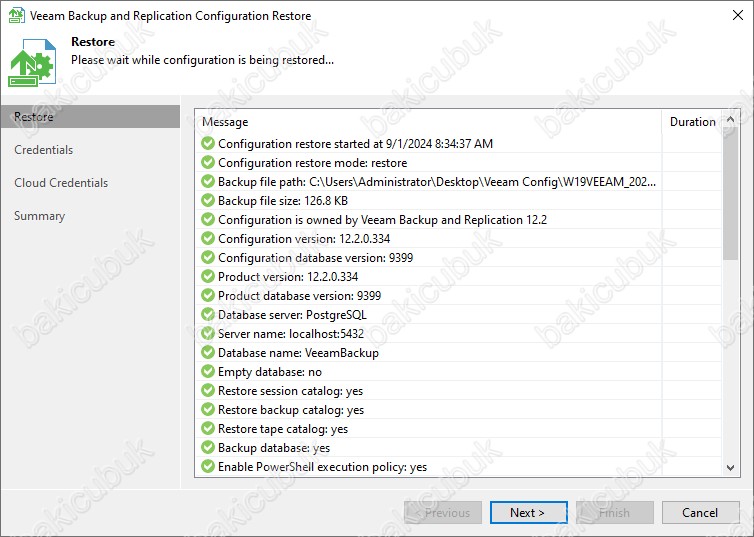Select row 'Empty database: no'

point(459,371)
